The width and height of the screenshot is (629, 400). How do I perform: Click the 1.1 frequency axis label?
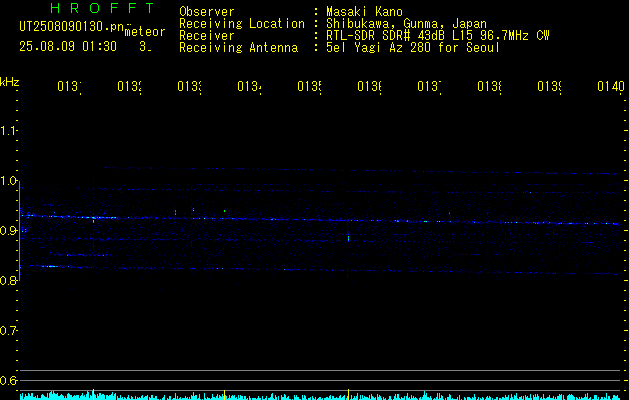[8, 131]
